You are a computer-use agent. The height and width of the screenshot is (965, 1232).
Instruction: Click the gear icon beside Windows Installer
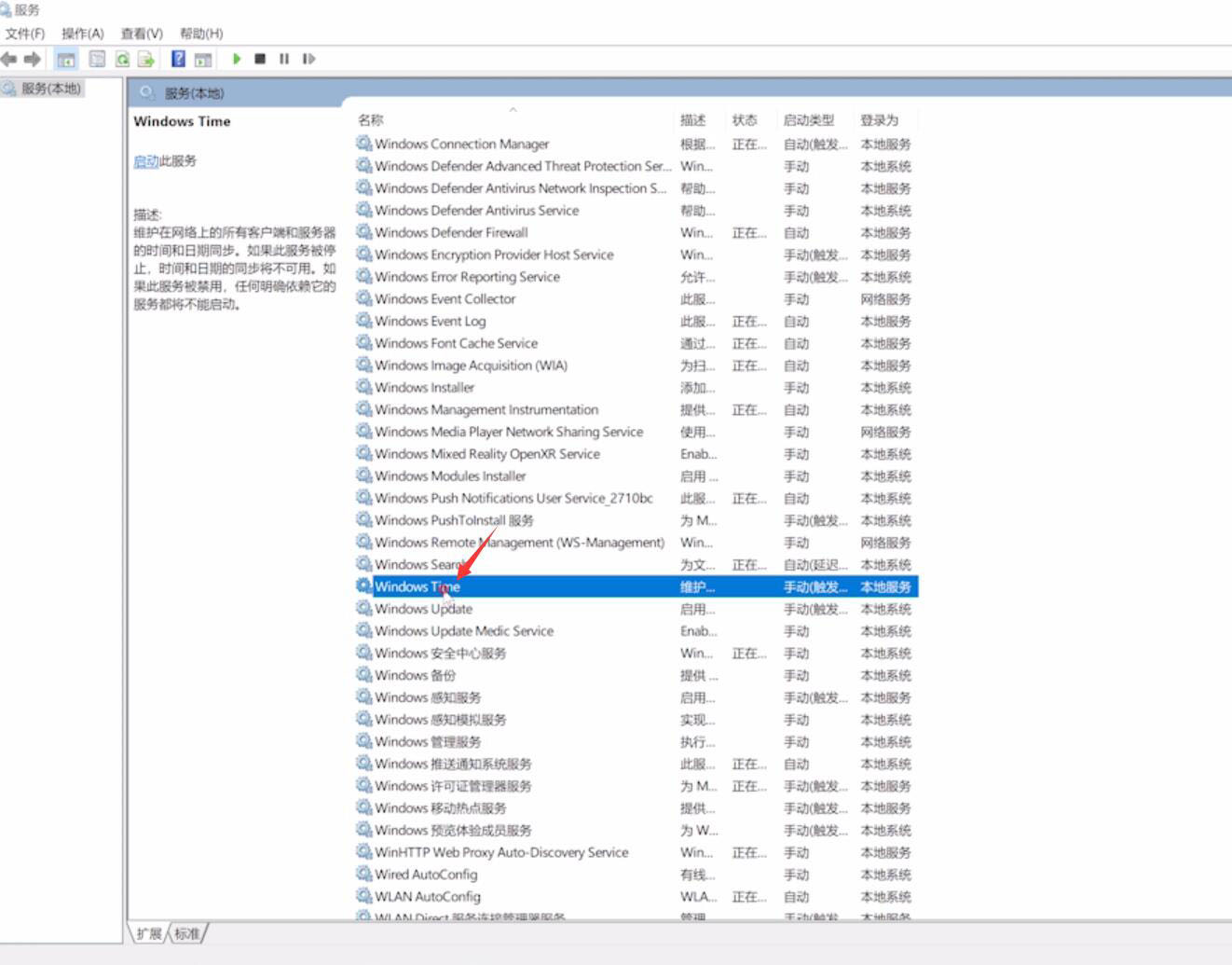coord(363,387)
